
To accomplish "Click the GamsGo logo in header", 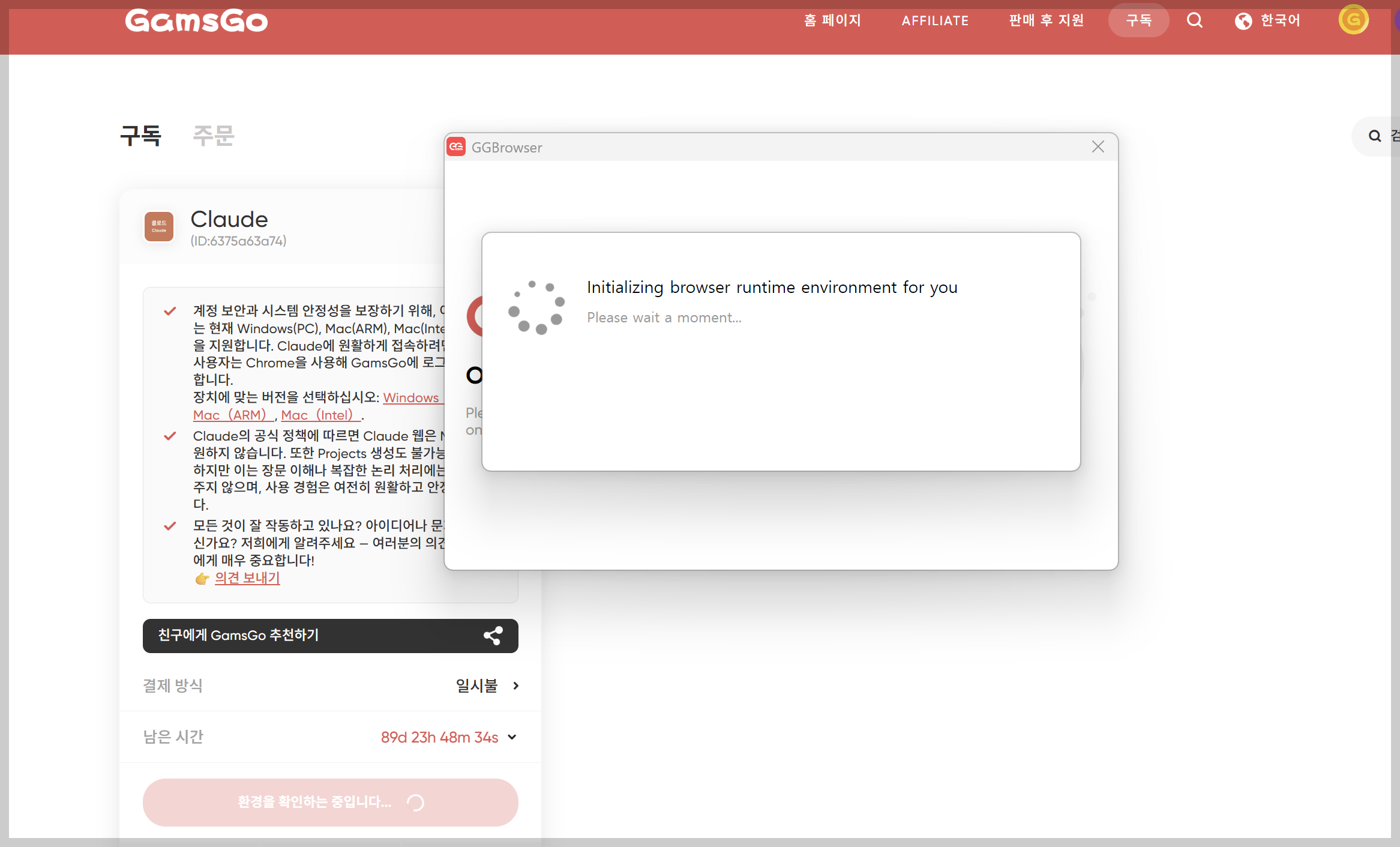I will [196, 21].
